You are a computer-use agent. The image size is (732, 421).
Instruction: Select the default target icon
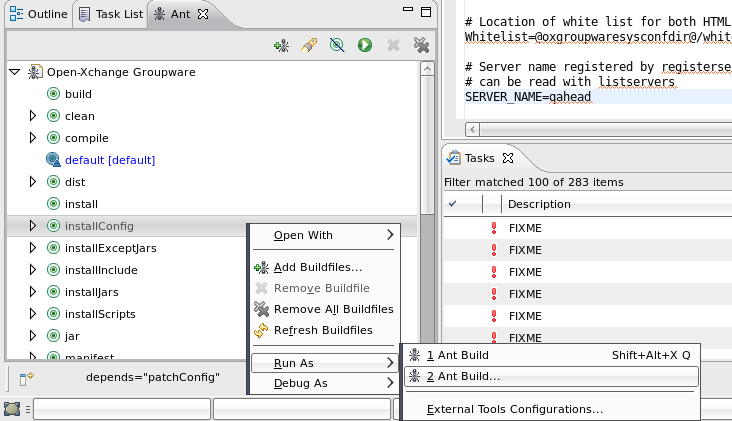pos(54,160)
